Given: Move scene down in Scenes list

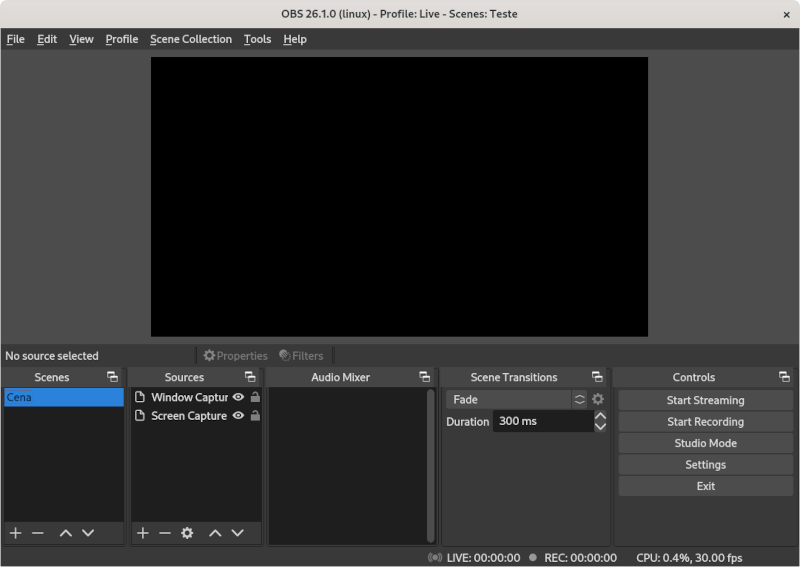Looking at the screenshot, I should 88,533.
